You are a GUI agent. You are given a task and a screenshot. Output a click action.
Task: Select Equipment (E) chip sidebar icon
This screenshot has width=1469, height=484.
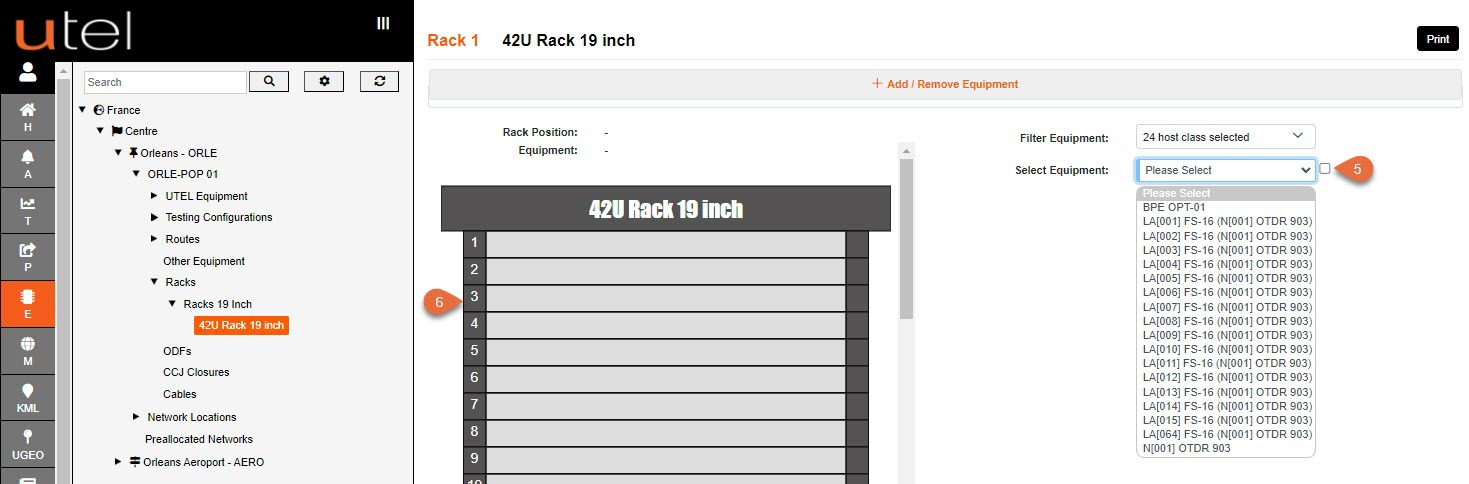27,304
